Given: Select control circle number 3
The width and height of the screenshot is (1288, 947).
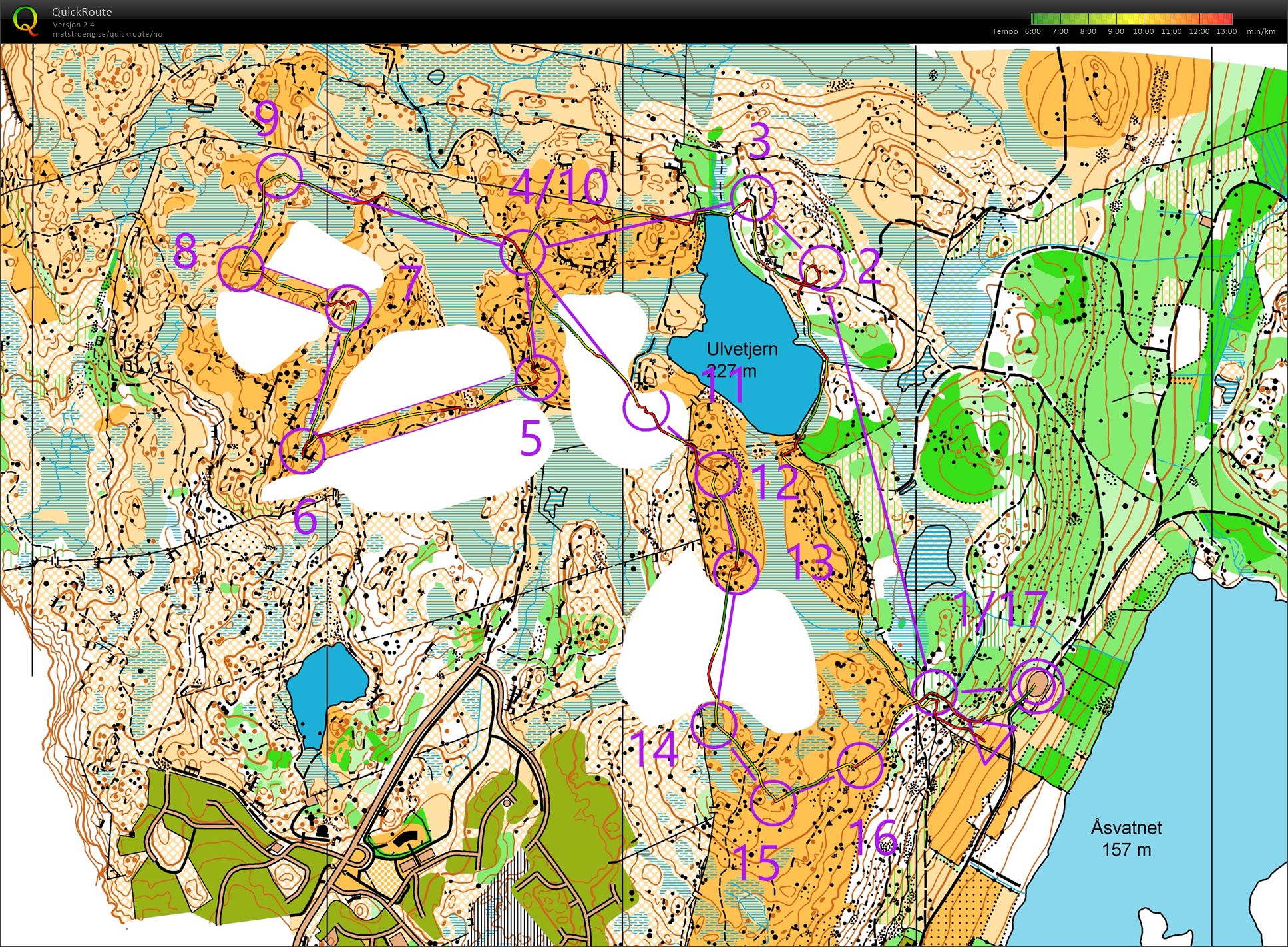Looking at the screenshot, I should 753,198.
